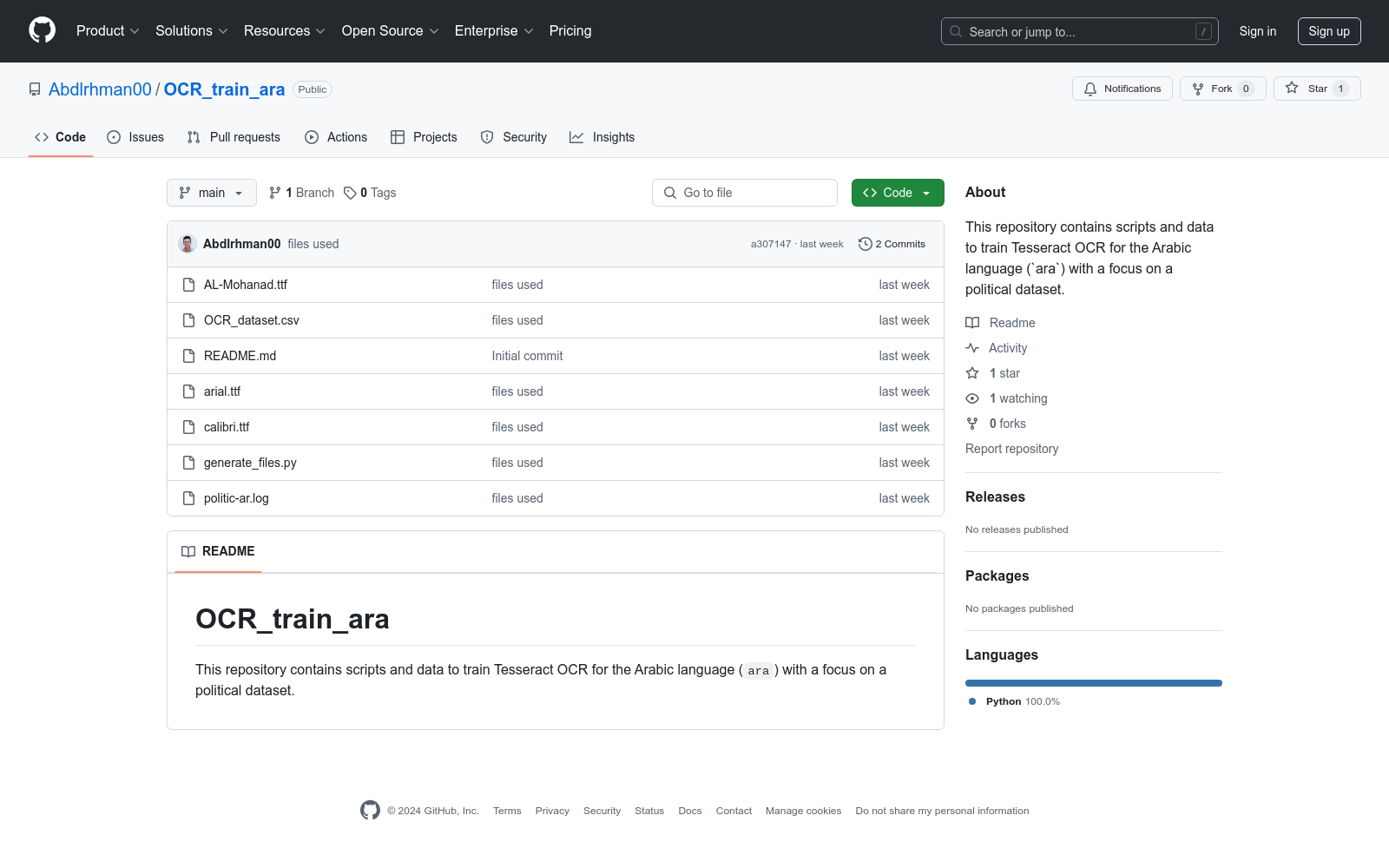Click the GitHub logo in the header
The image size is (1389, 868).
[42, 30]
